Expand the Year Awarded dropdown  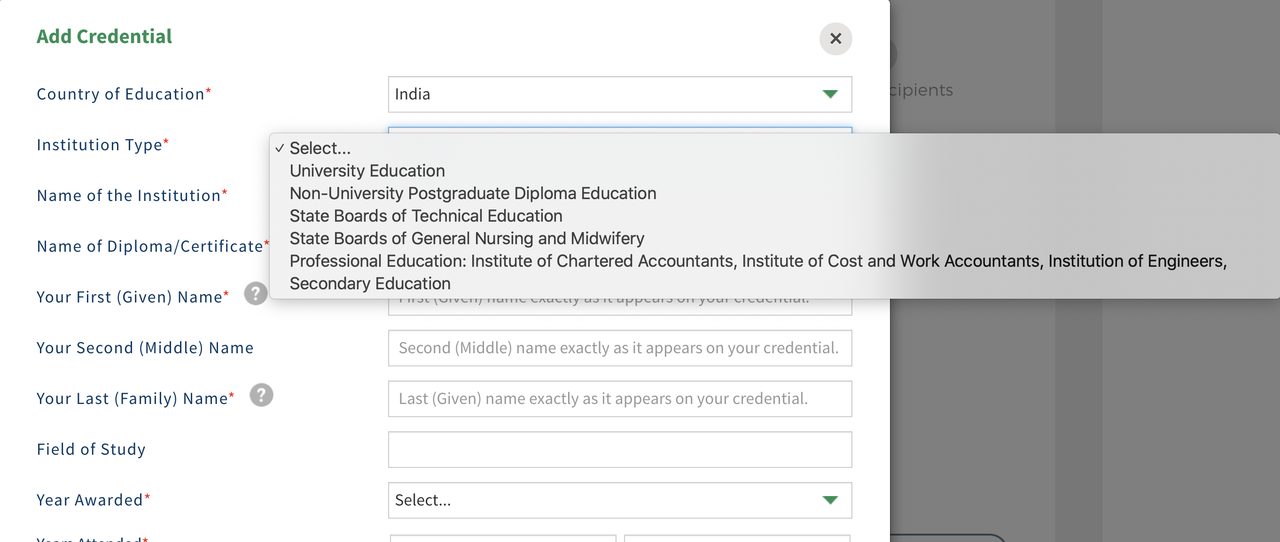click(x=829, y=500)
